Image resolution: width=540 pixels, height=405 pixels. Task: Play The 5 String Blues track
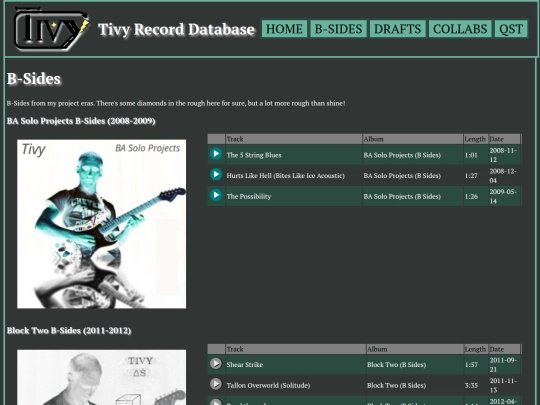click(x=216, y=154)
